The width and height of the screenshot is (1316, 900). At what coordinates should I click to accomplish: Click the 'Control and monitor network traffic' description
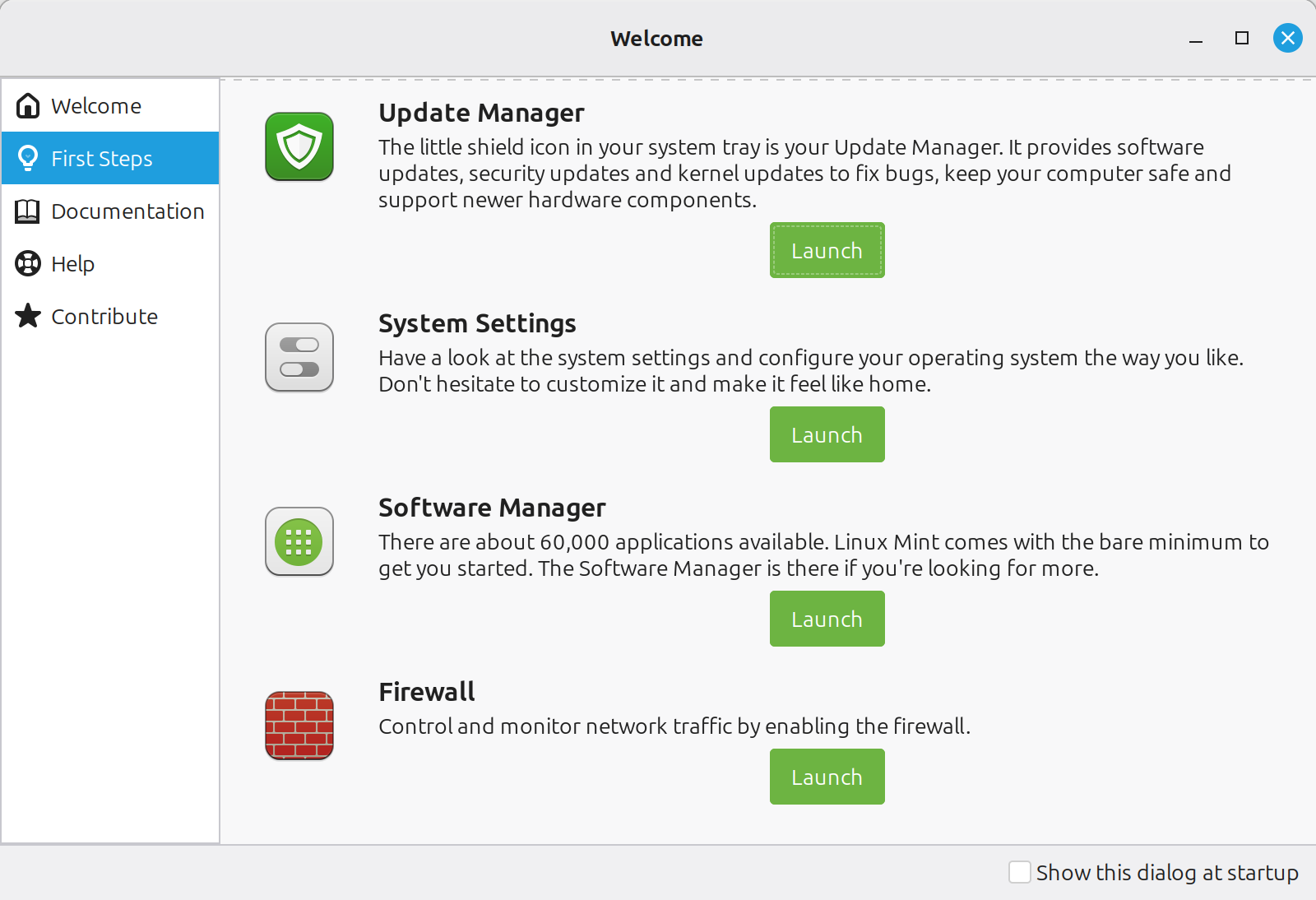click(674, 726)
